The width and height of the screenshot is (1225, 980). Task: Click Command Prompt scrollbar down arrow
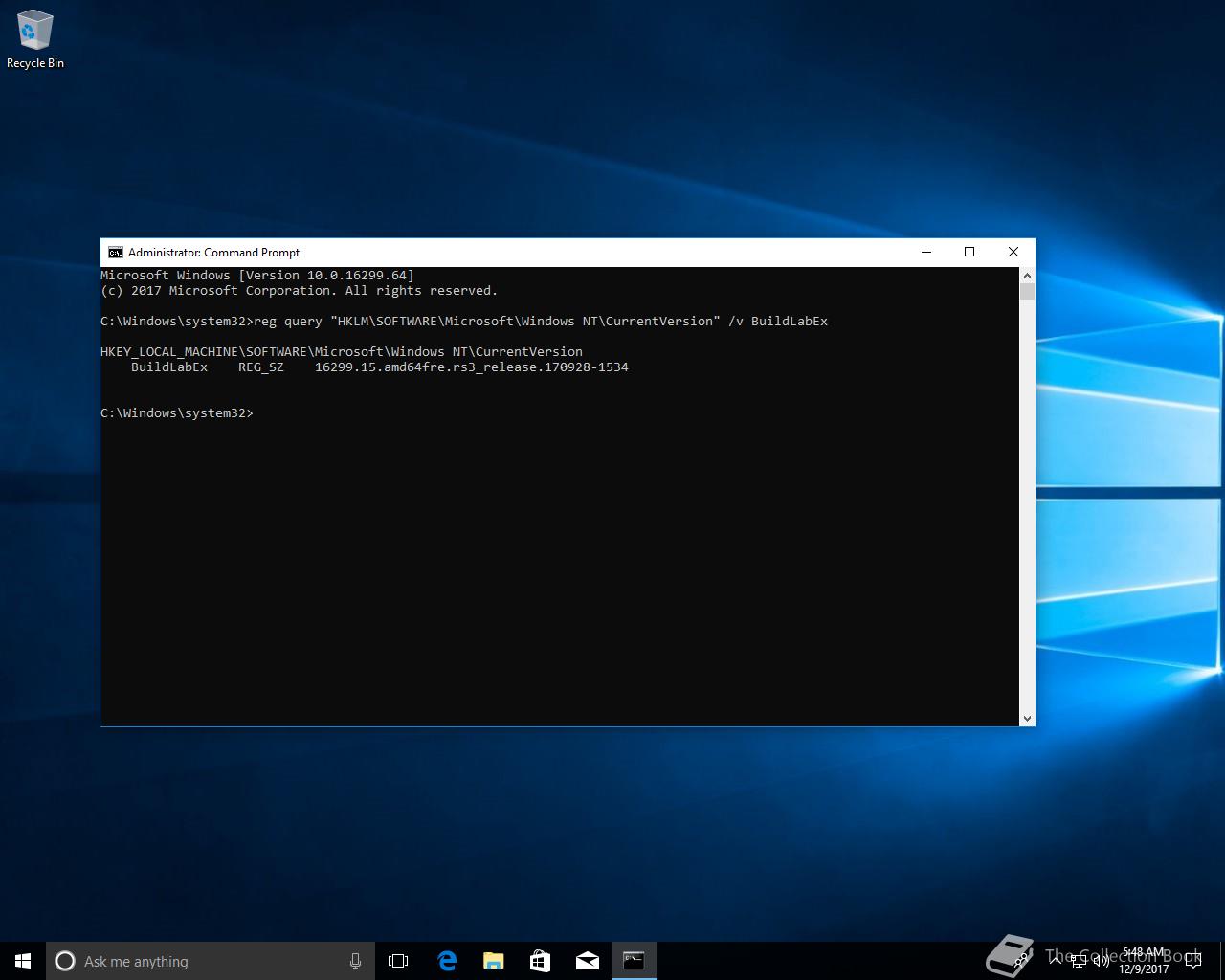coord(1027,718)
